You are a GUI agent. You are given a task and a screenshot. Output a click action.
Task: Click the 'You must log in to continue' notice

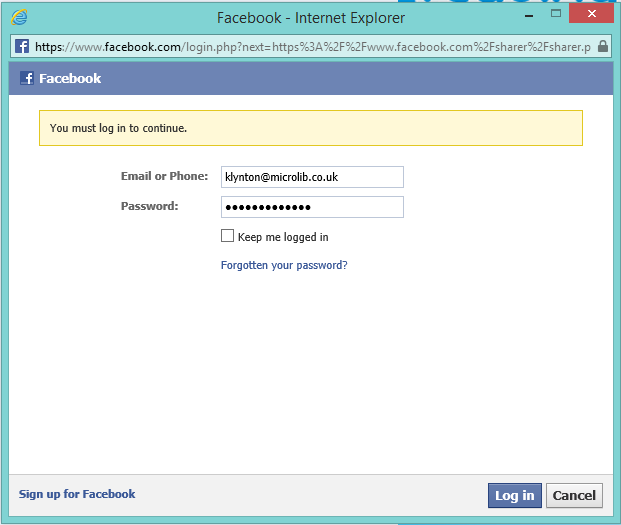(310, 128)
